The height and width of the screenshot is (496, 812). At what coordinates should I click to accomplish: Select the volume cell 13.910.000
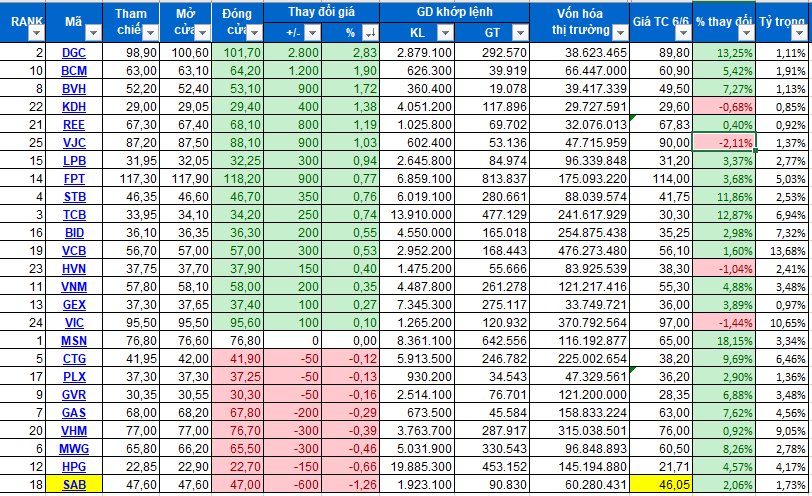(x=416, y=215)
